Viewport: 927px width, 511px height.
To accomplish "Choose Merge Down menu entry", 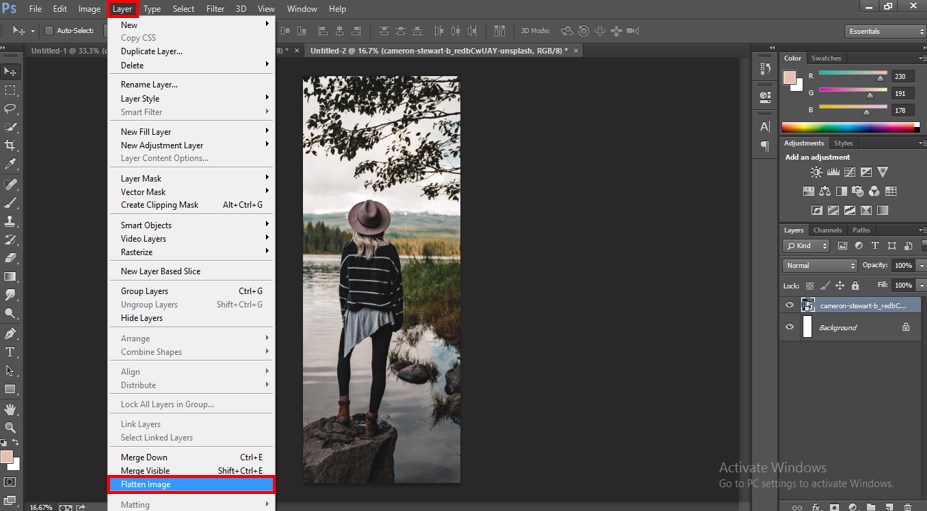I will click(191, 457).
